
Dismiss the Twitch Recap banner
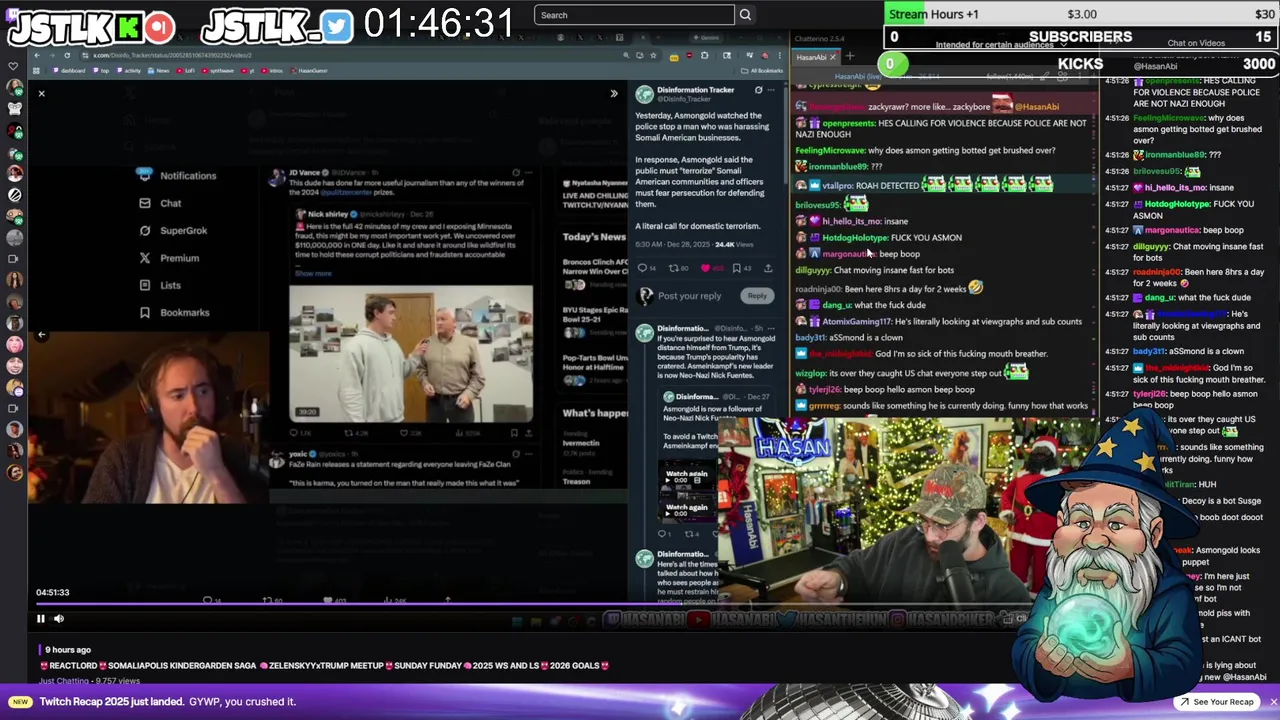click(x=1273, y=702)
